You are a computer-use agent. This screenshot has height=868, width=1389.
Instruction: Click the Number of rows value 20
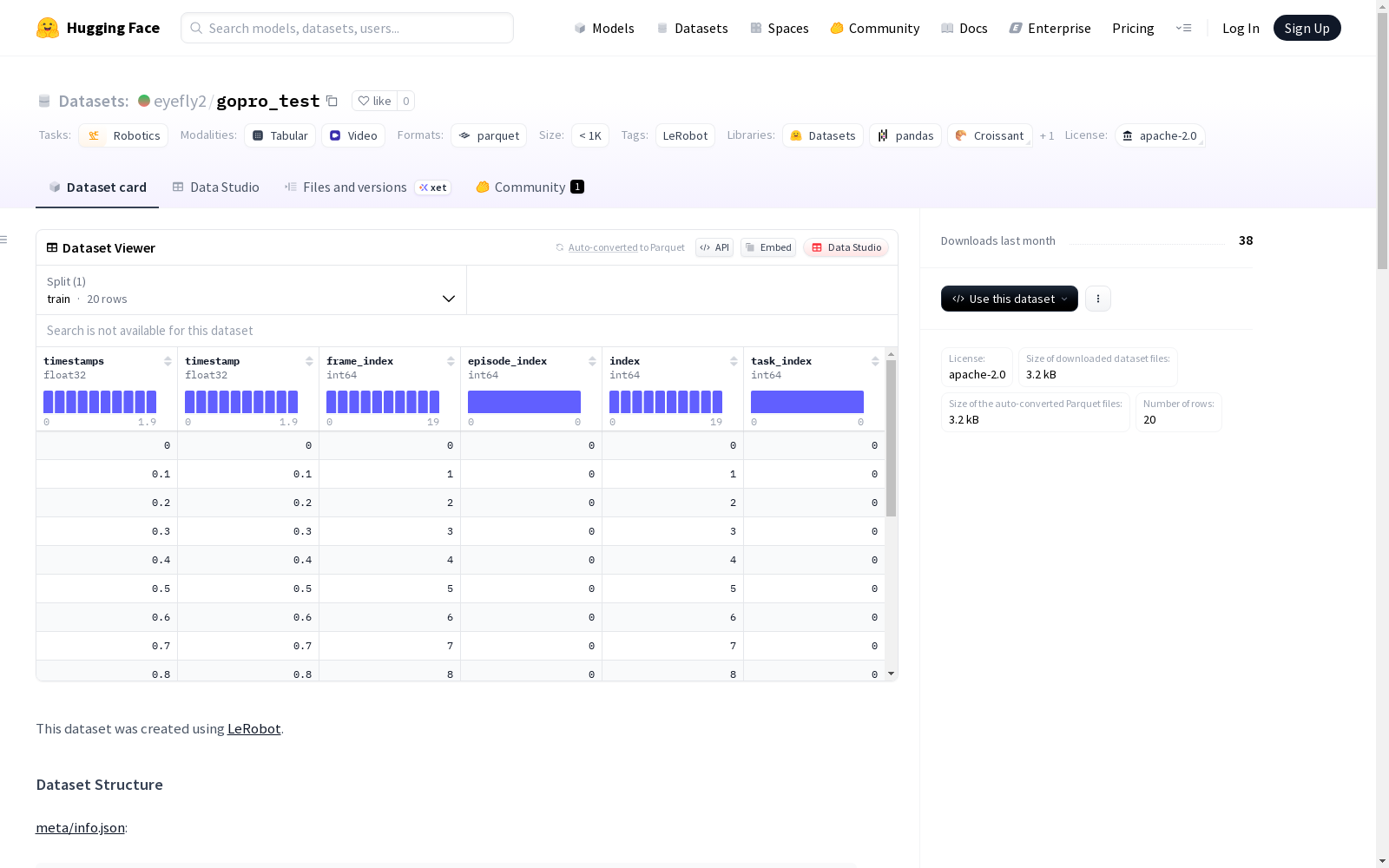tap(1149, 420)
